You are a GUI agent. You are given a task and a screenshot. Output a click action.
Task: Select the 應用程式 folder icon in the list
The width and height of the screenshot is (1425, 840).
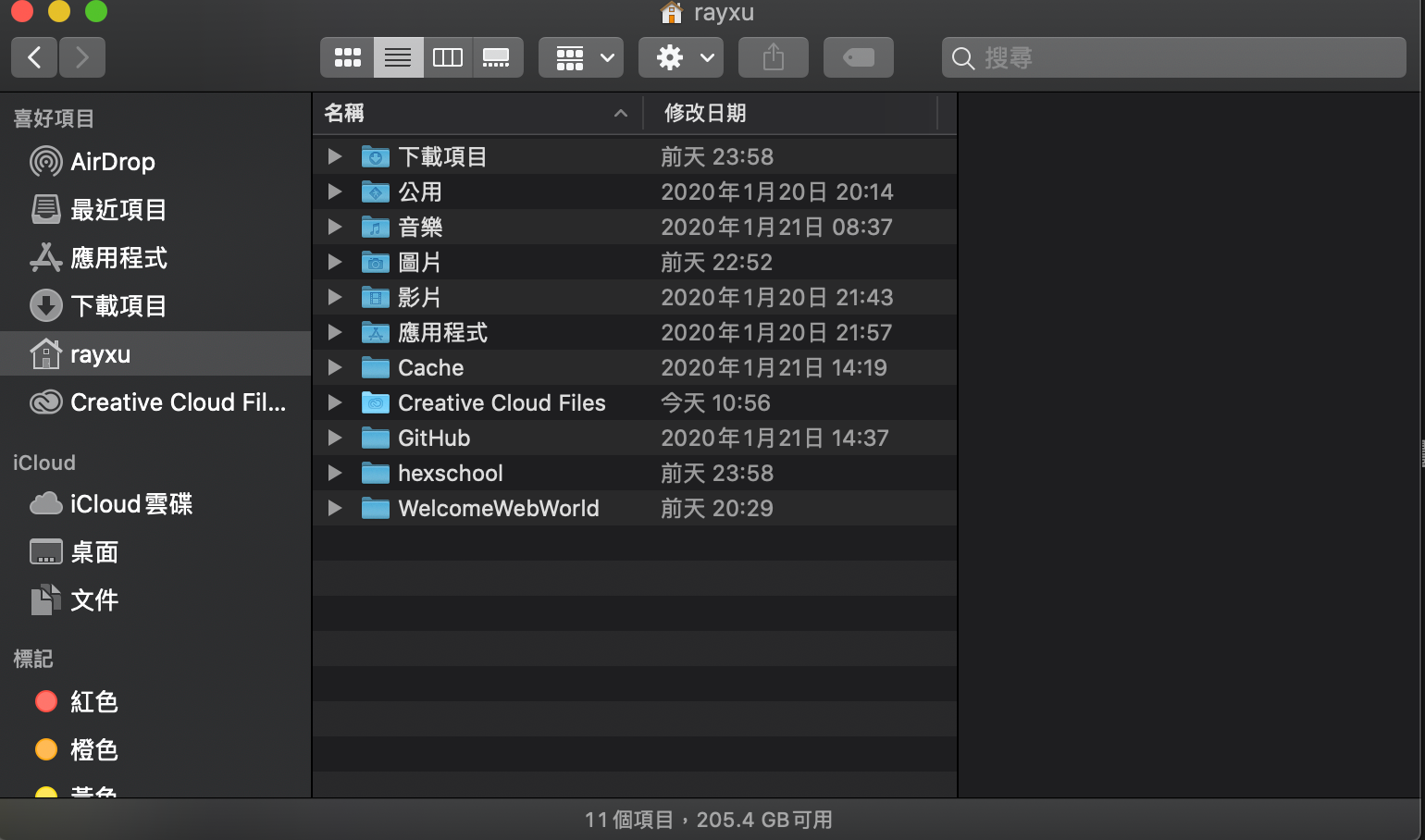(x=375, y=332)
